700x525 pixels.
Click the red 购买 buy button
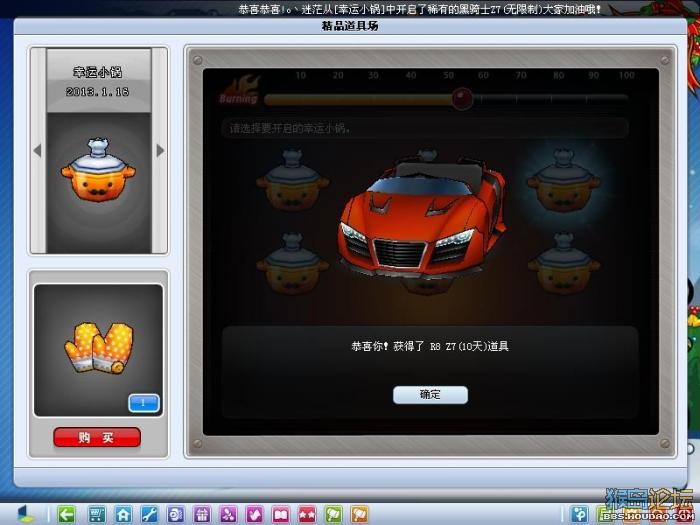coord(97,437)
